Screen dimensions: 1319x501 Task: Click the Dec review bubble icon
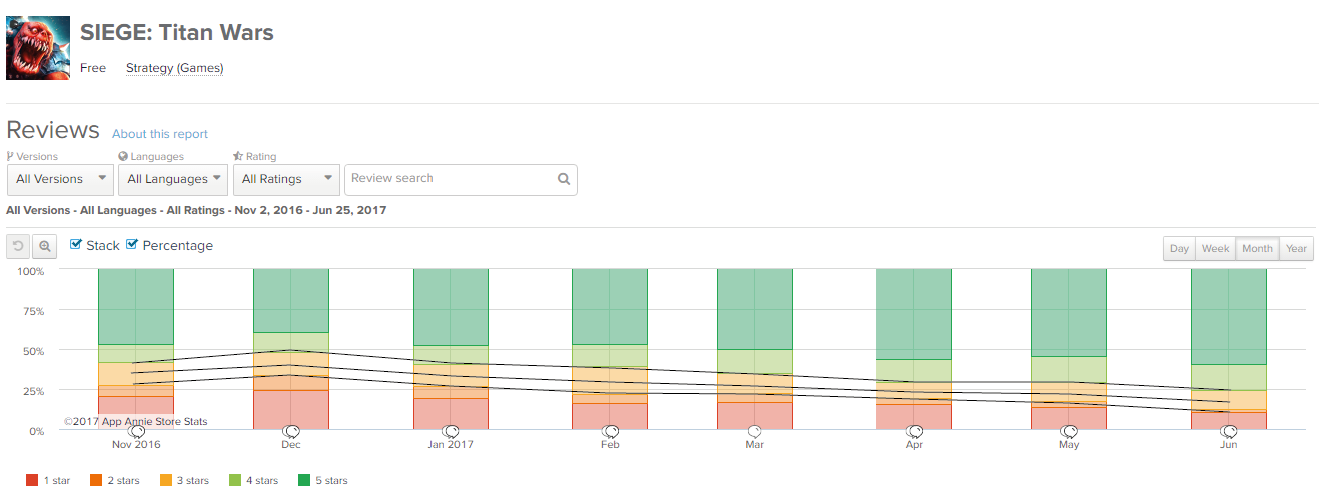pyautogui.click(x=291, y=431)
